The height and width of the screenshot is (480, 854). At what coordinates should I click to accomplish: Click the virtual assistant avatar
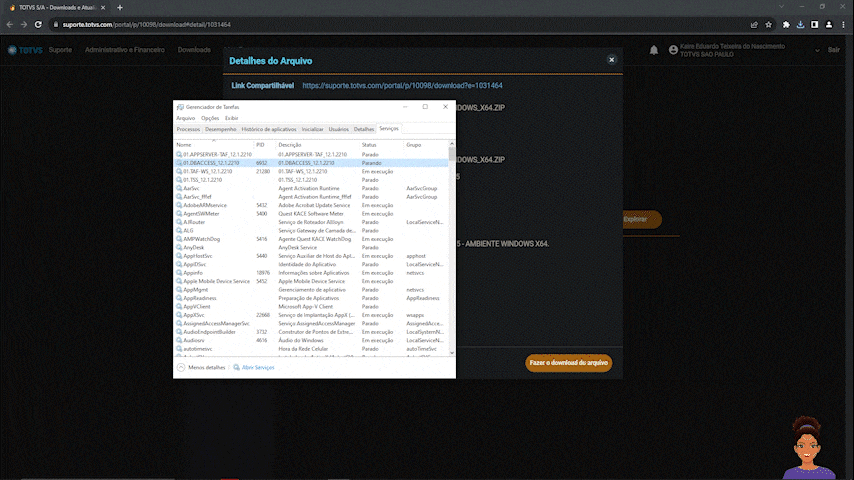[808, 448]
